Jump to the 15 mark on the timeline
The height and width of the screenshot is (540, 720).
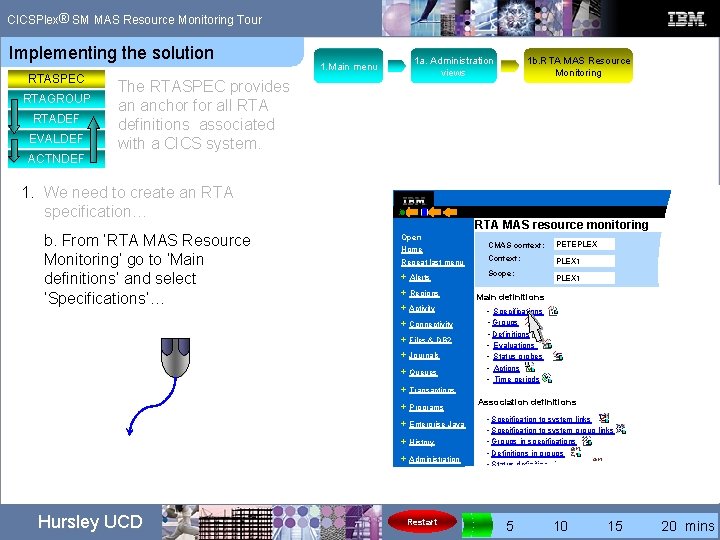(615, 526)
